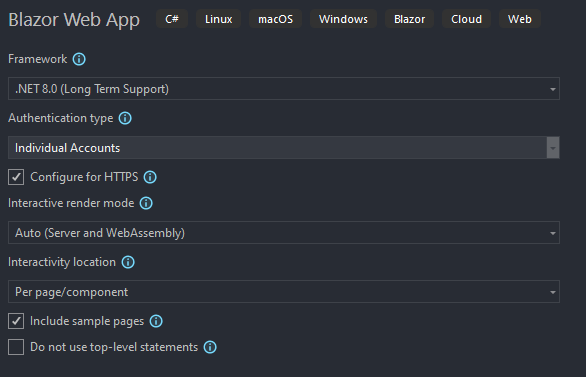Click the Configure for HTTPS info icon
This screenshot has height=377, width=586.
tap(150, 177)
